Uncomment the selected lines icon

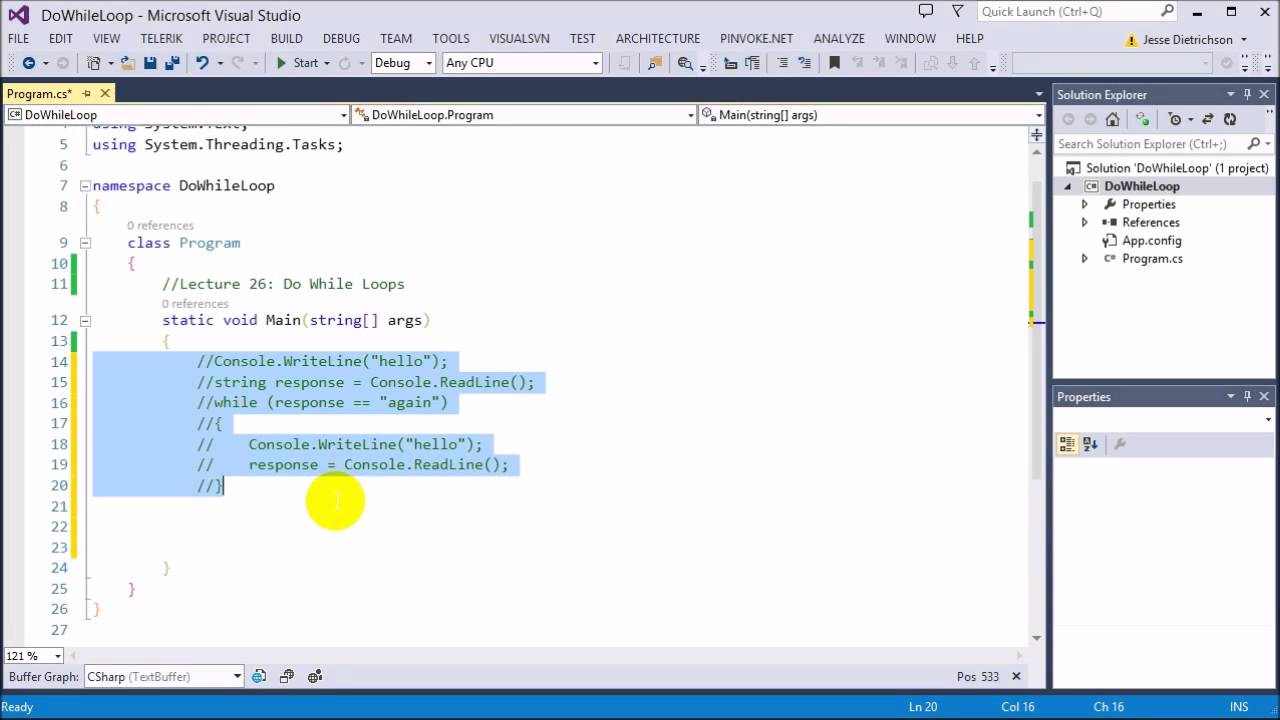pyautogui.click(x=805, y=62)
